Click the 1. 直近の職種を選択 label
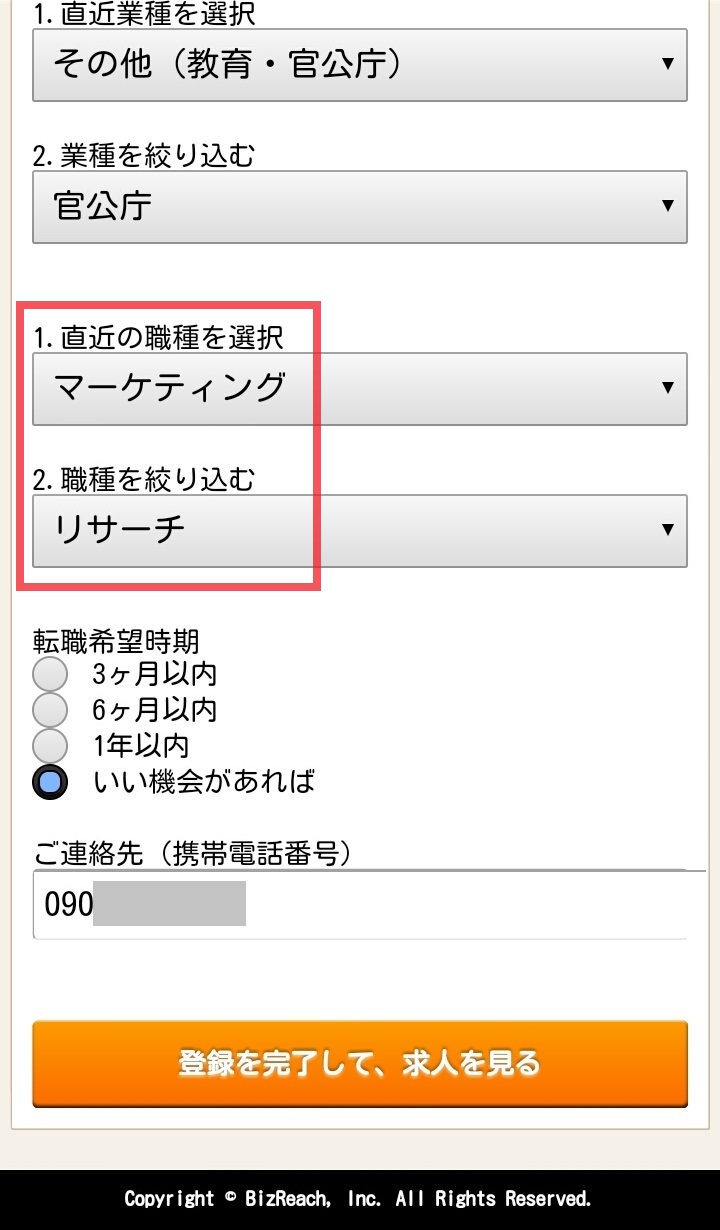Image resolution: width=720 pixels, height=1230 pixels. point(158,338)
